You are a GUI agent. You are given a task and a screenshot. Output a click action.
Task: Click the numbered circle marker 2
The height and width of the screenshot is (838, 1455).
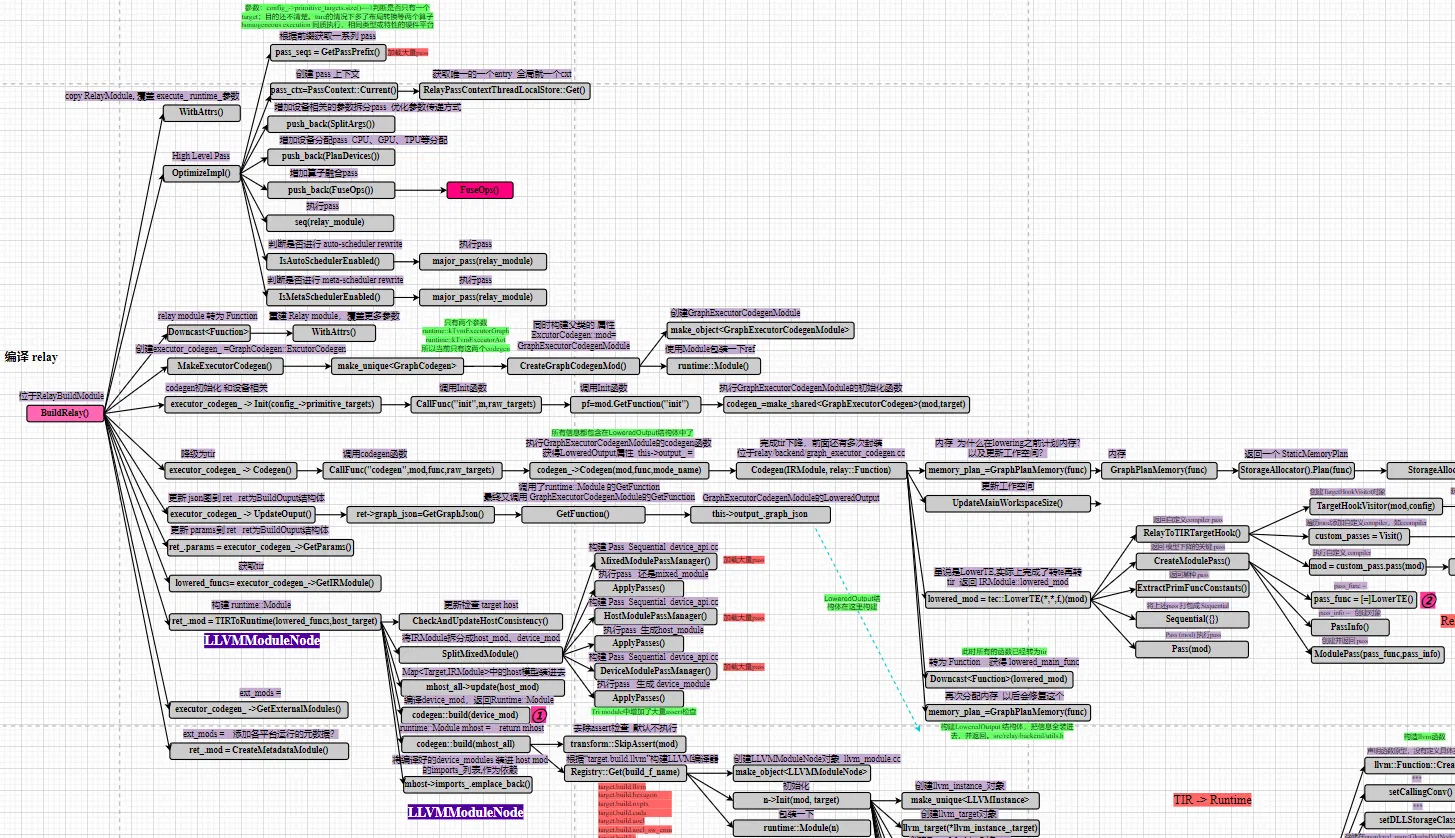point(1428,601)
